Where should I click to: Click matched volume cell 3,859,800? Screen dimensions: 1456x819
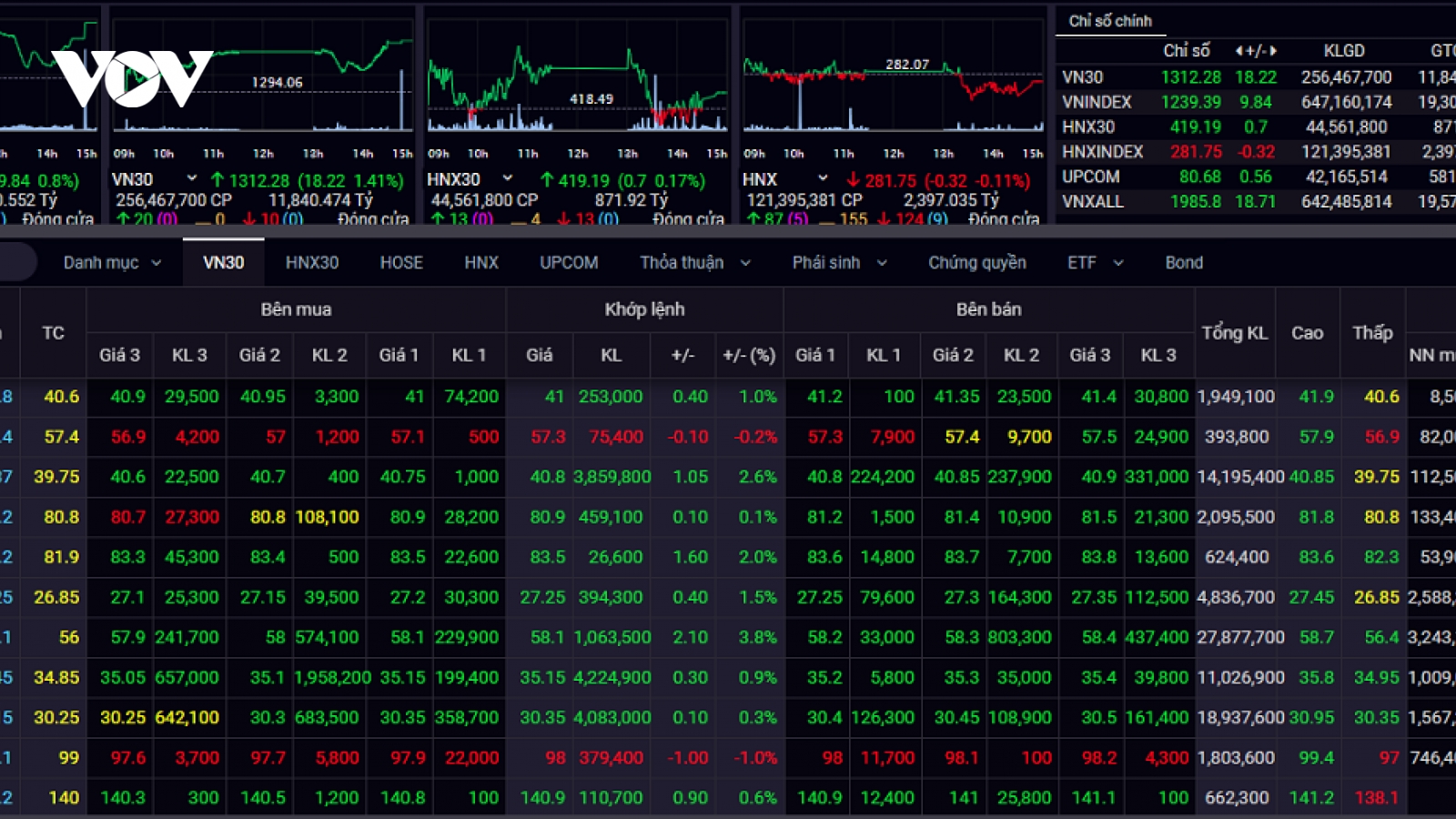612,477
